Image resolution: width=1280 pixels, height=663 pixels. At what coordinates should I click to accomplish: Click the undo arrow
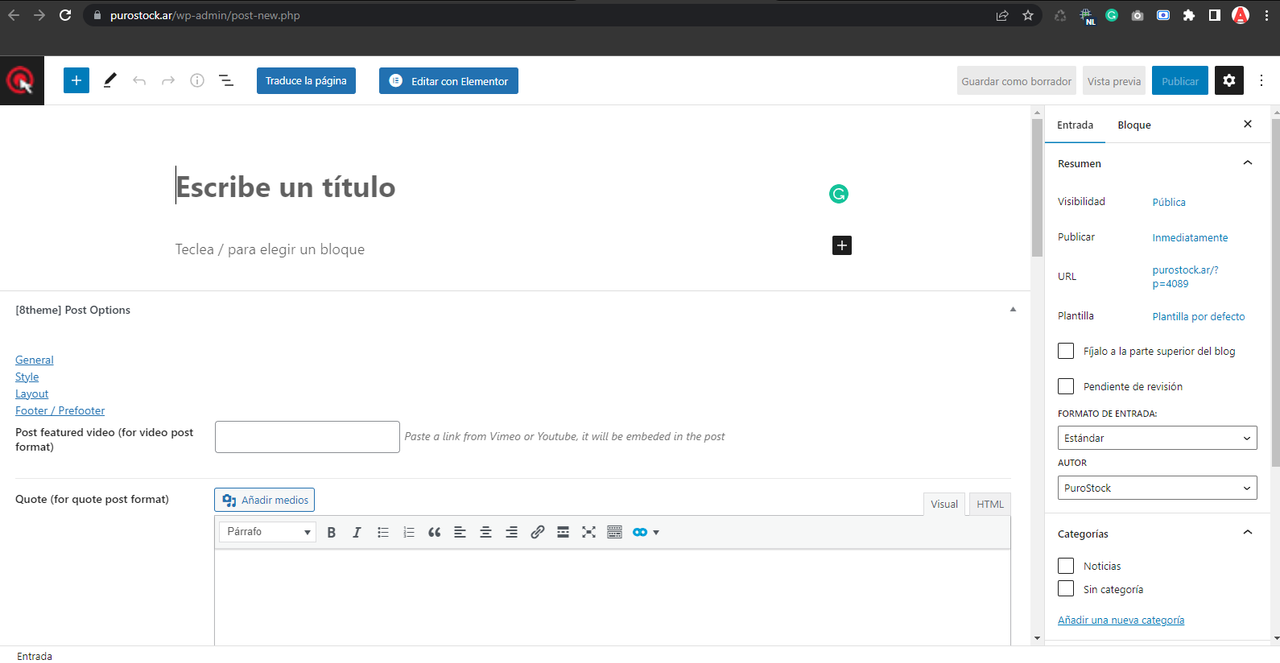point(139,80)
